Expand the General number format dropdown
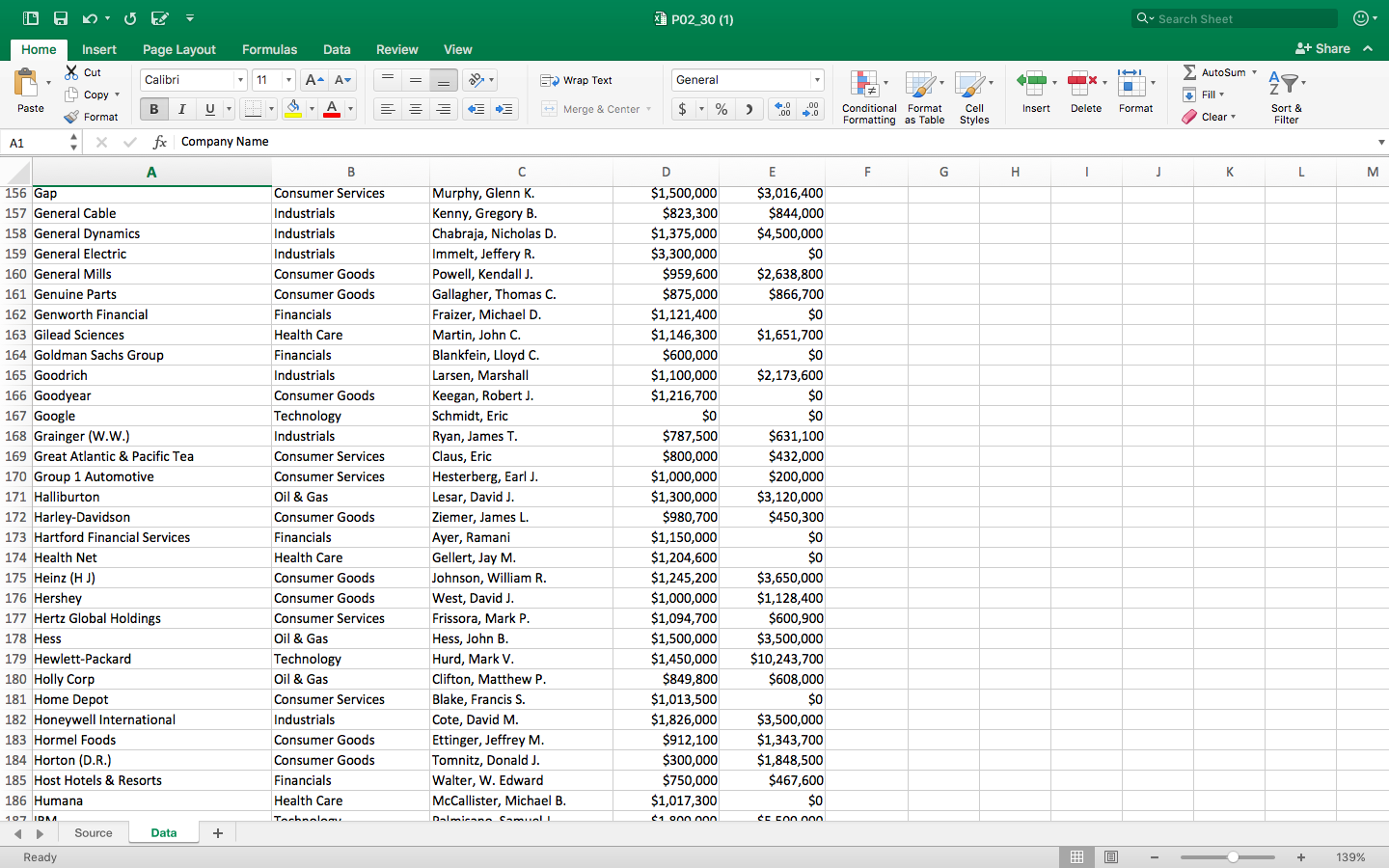Viewport: 1389px width, 868px height. tap(817, 80)
